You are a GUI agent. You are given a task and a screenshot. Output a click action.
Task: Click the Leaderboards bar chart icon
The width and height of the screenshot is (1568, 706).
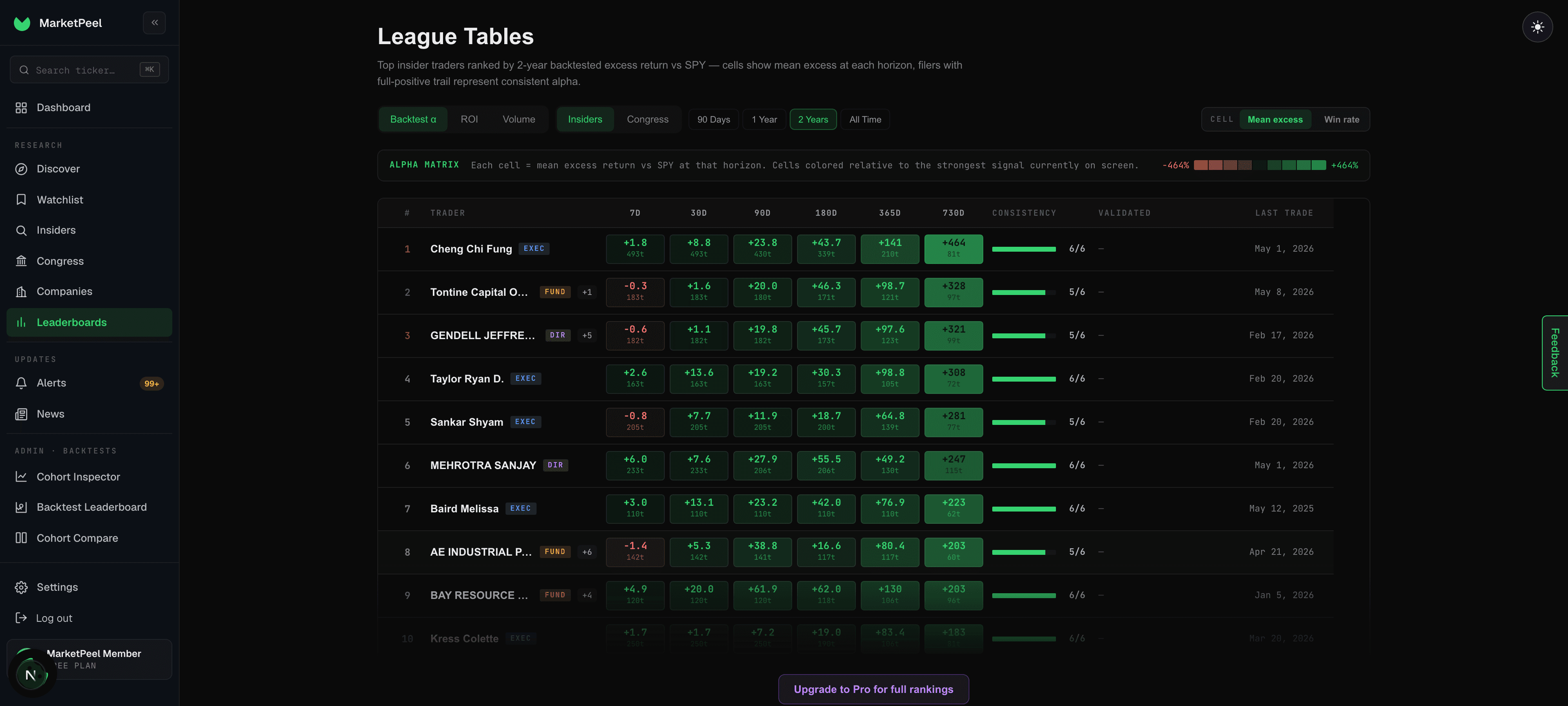tap(21, 322)
